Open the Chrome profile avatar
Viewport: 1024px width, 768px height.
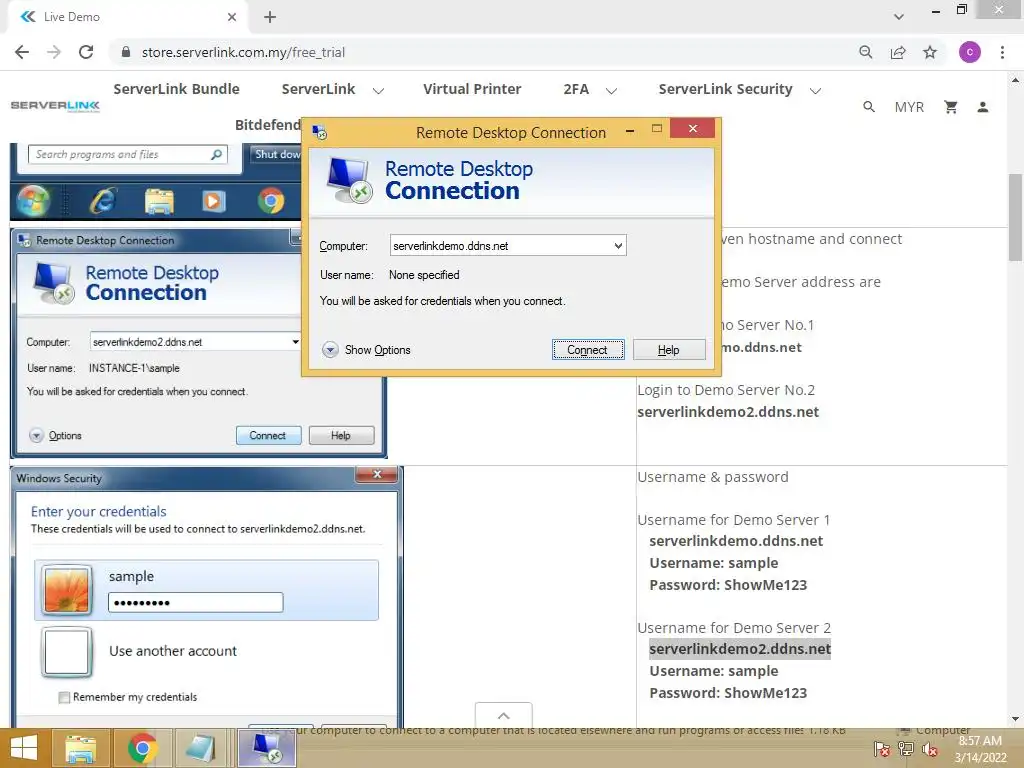click(x=969, y=52)
